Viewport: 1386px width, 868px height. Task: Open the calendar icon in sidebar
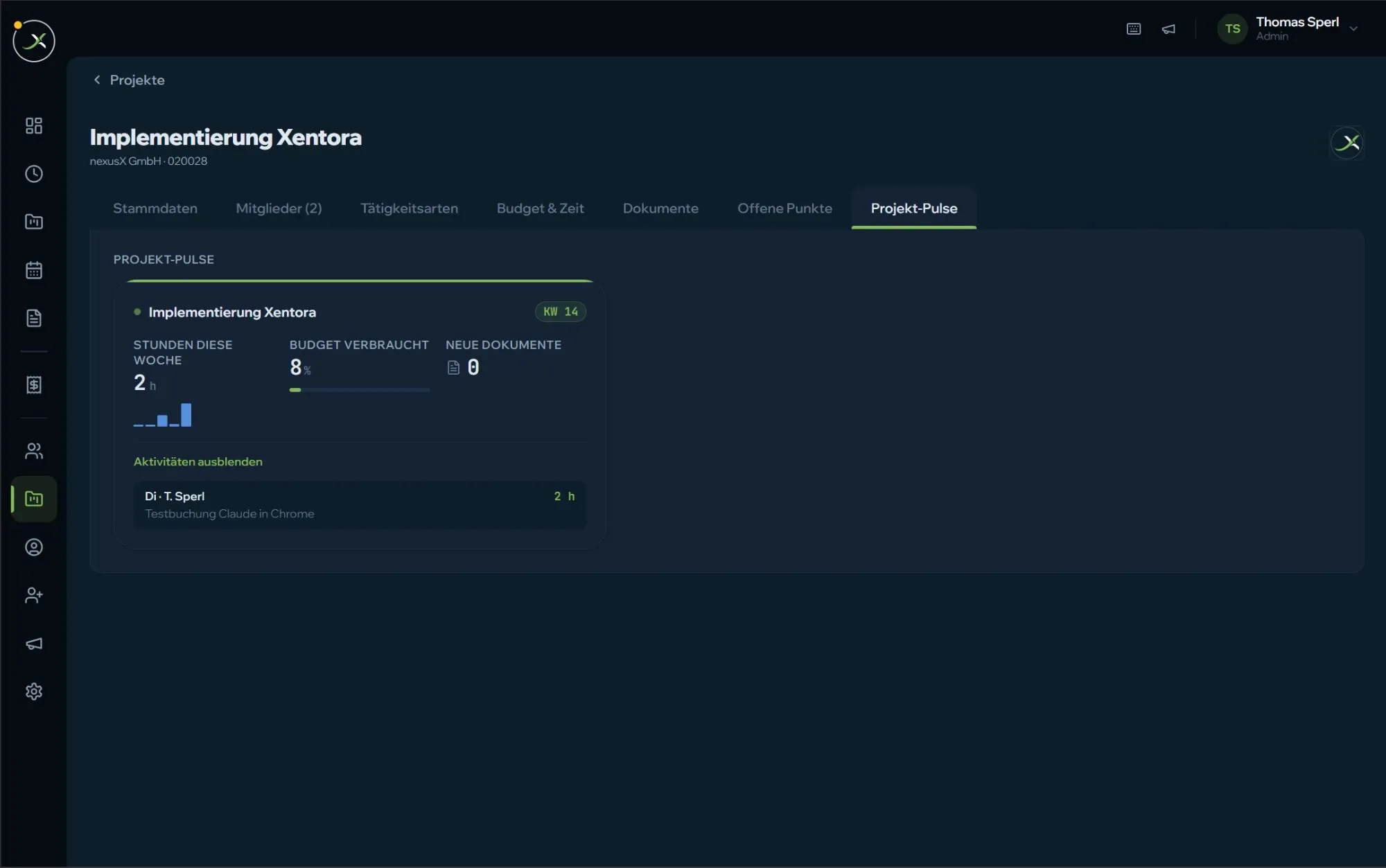[34, 270]
